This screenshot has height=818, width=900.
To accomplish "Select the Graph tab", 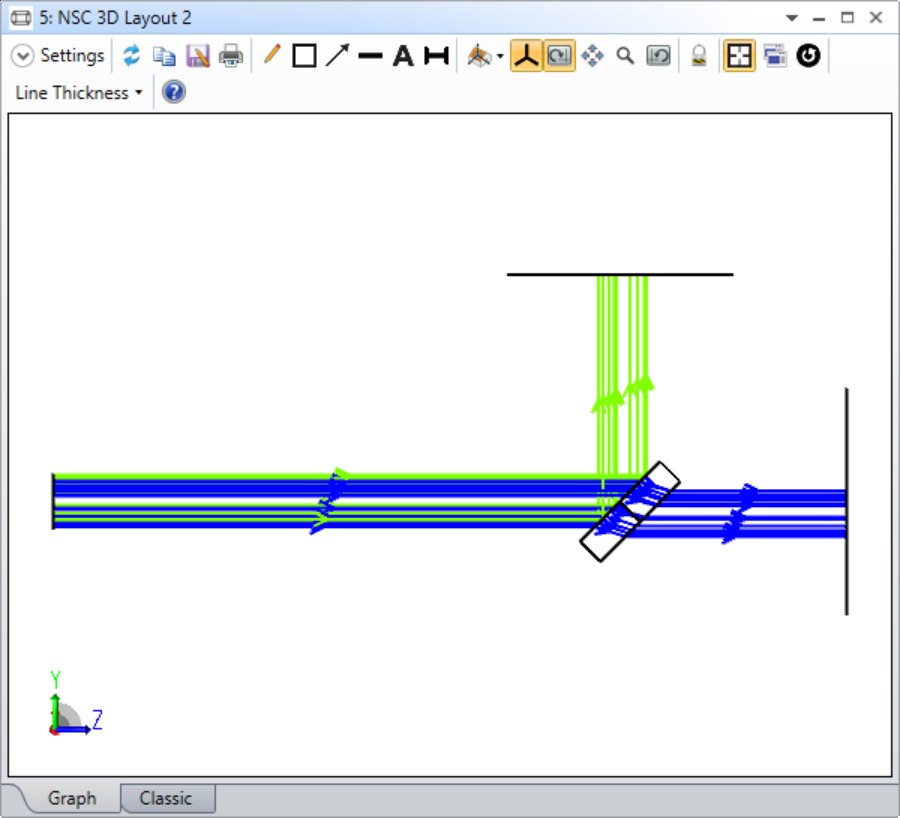I will (x=71, y=798).
